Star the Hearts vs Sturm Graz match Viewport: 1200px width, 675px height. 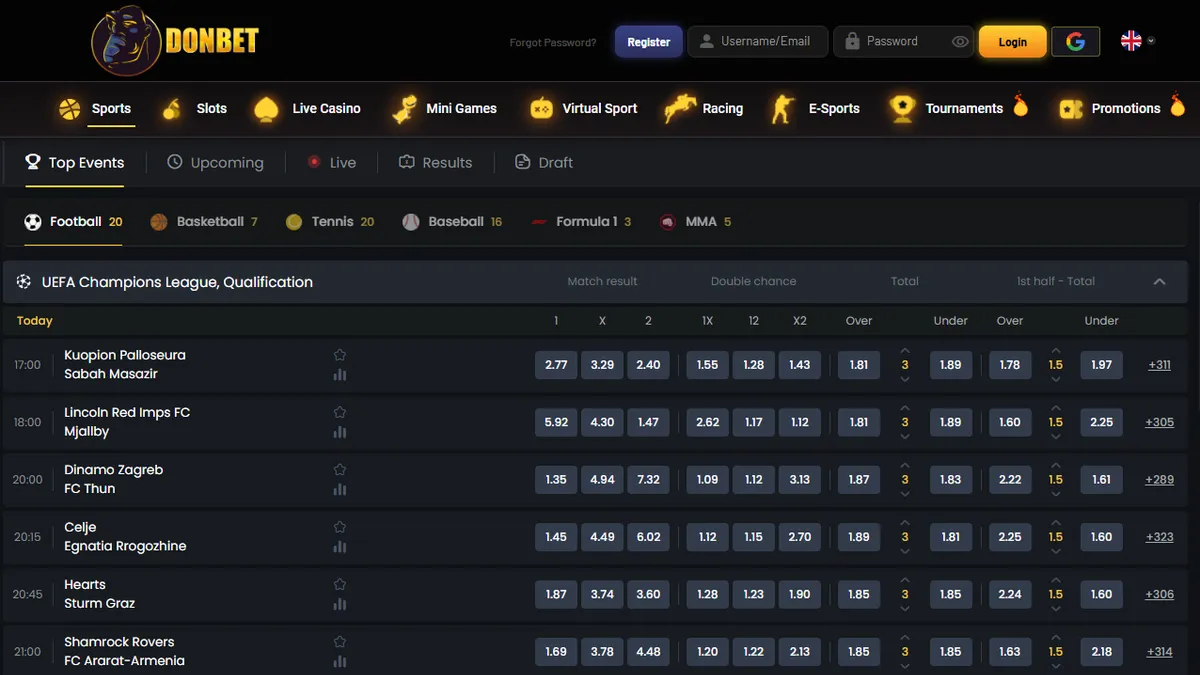(x=340, y=584)
